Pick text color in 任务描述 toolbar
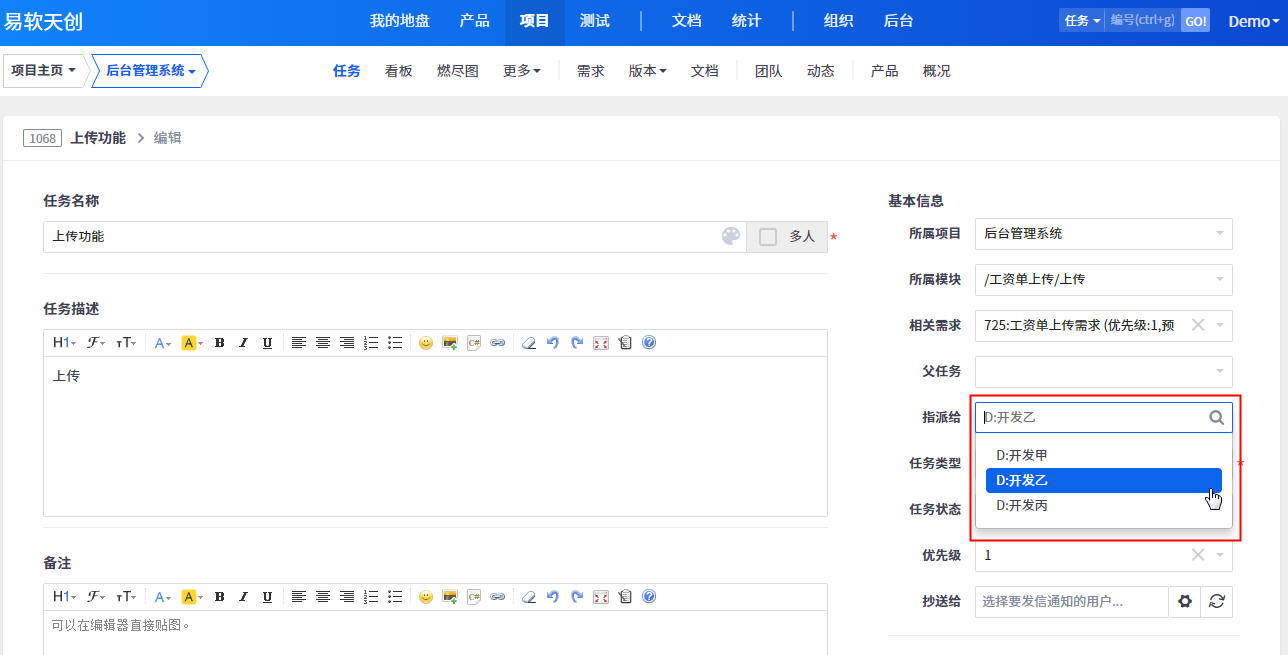 coord(164,343)
